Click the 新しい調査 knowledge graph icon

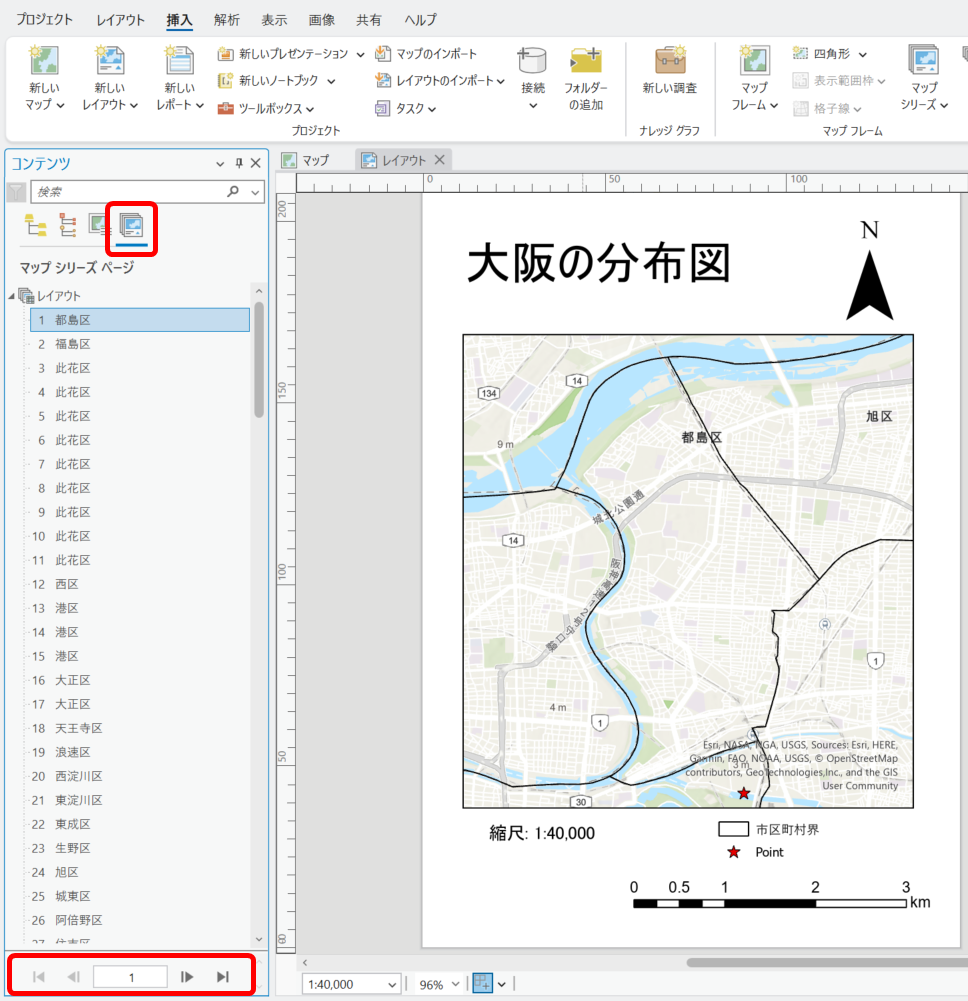(669, 62)
